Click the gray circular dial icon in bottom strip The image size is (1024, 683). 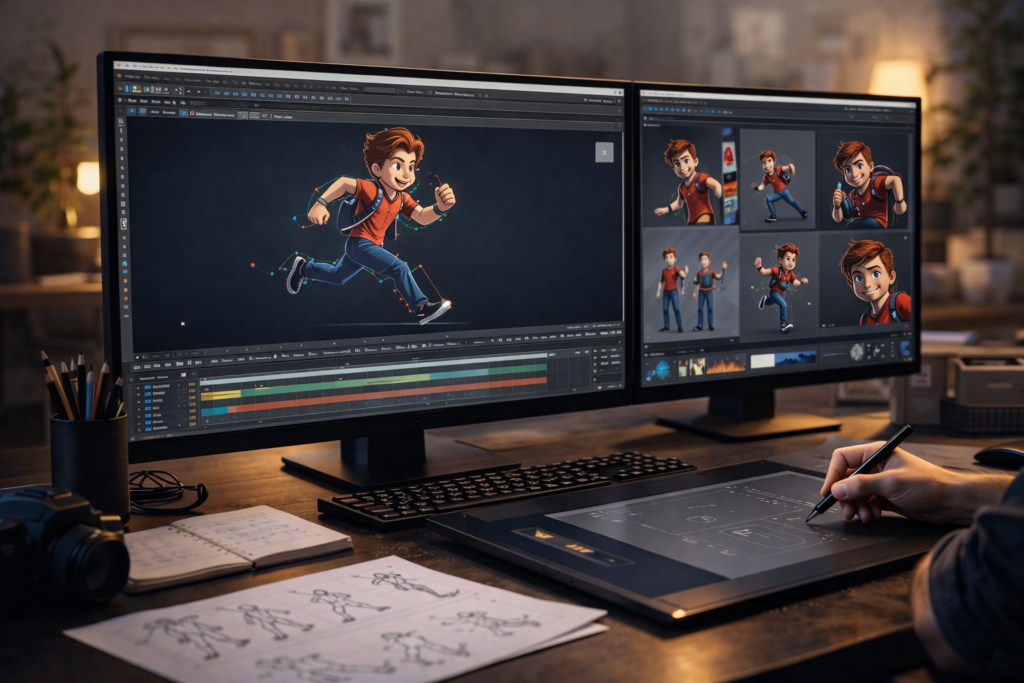pyautogui.click(x=857, y=351)
